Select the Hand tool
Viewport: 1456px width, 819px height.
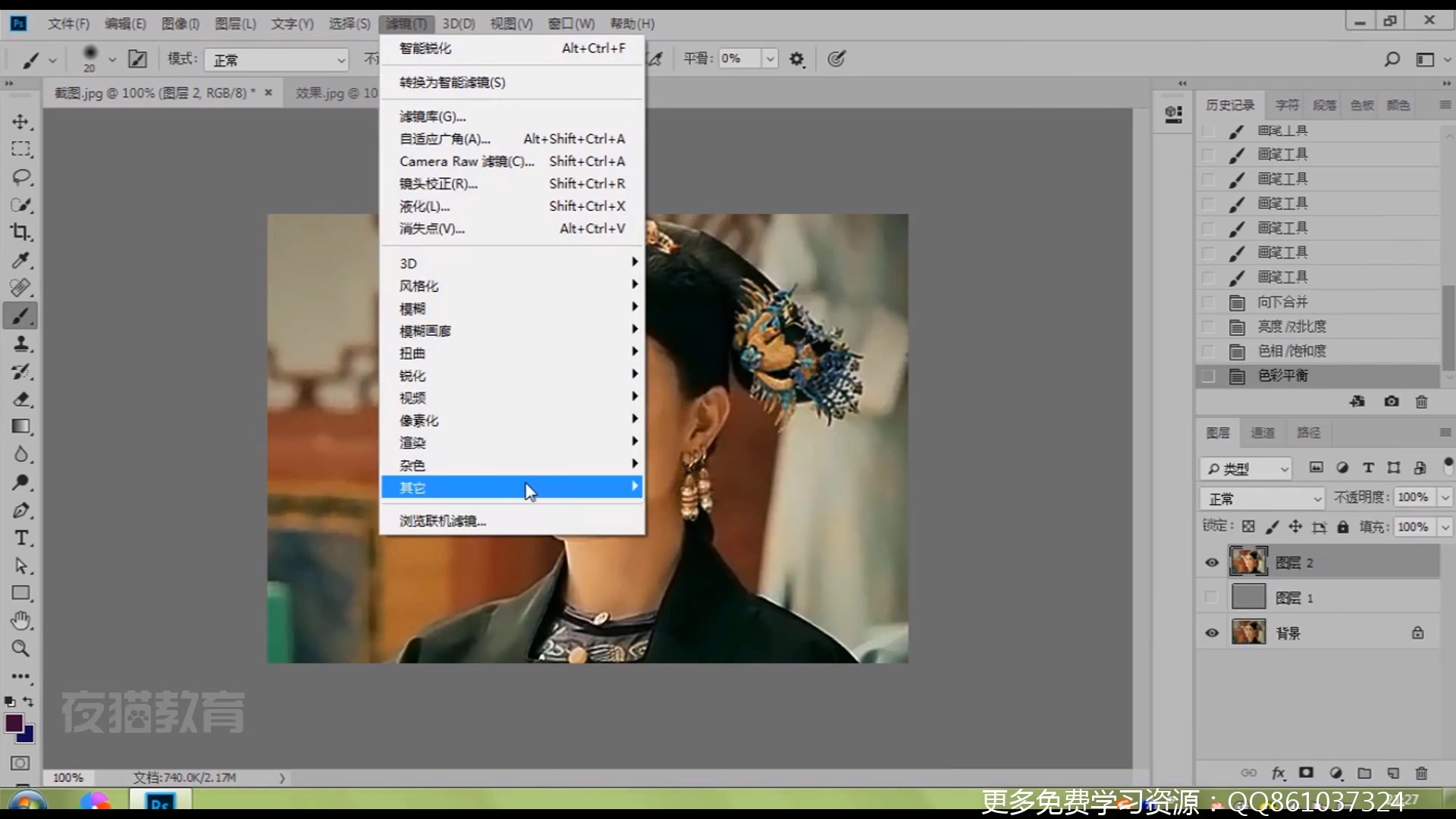pos(20,621)
